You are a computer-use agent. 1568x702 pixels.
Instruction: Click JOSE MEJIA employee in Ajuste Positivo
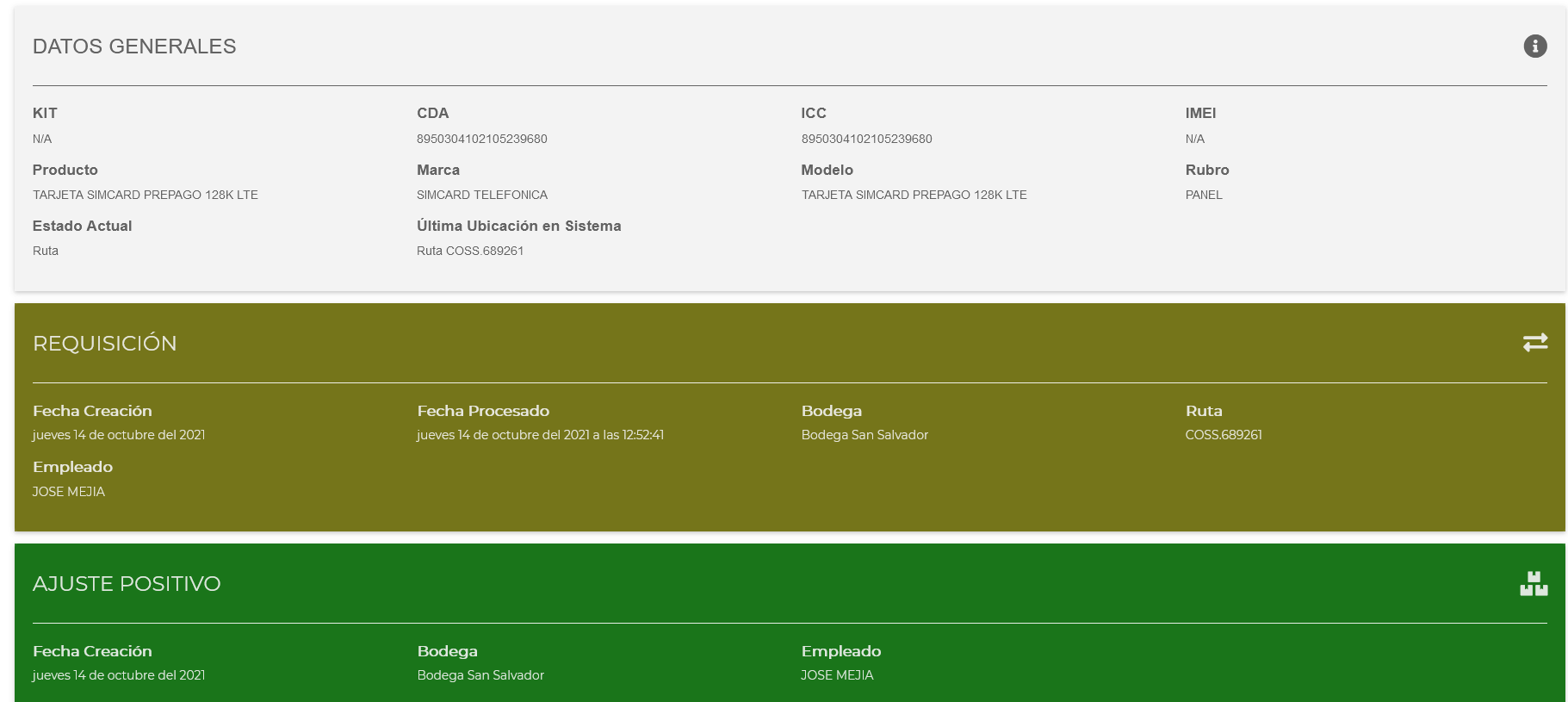click(837, 675)
